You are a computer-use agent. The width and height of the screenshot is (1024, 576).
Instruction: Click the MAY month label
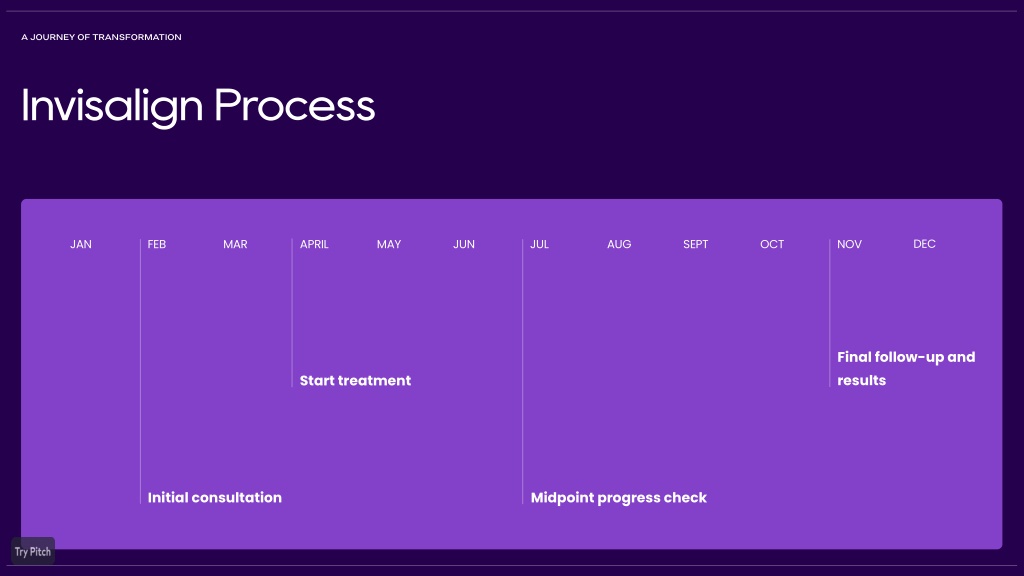click(x=389, y=244)
